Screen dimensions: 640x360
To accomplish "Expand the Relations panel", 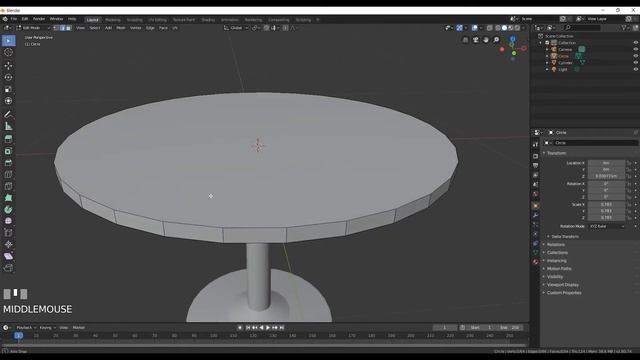I will tap(555, 245).
